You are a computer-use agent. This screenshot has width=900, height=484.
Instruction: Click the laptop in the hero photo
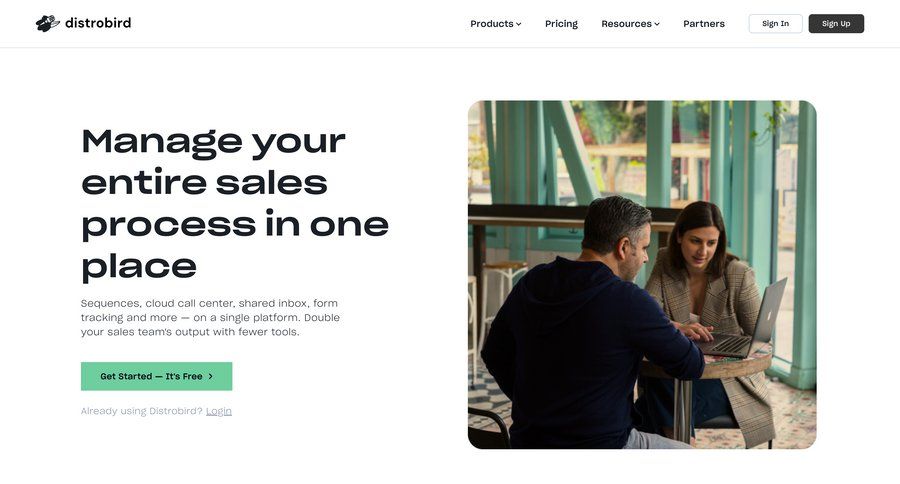[x=742, y=322]
